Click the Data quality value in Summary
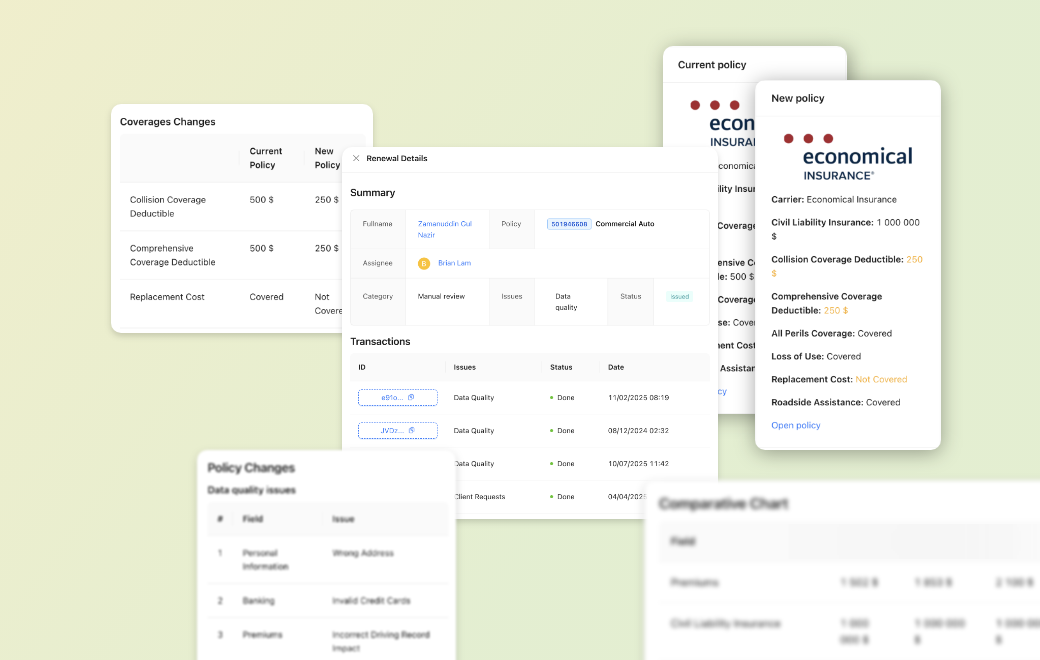The width and height of the screenshot is (1040, 660). (x=566, y=302)
